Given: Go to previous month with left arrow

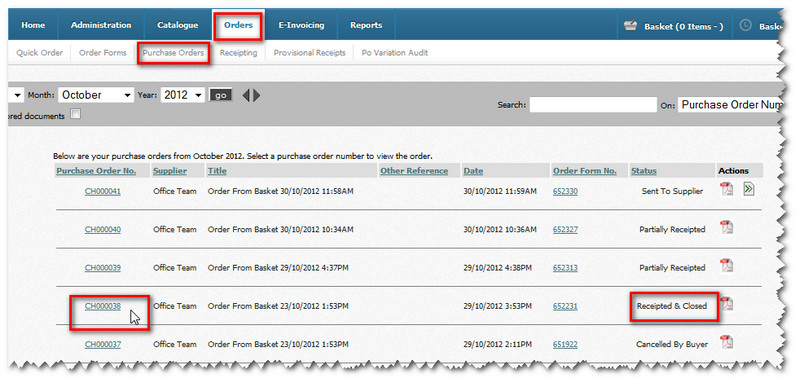Looking at the screenshot, I should [246, 95].
